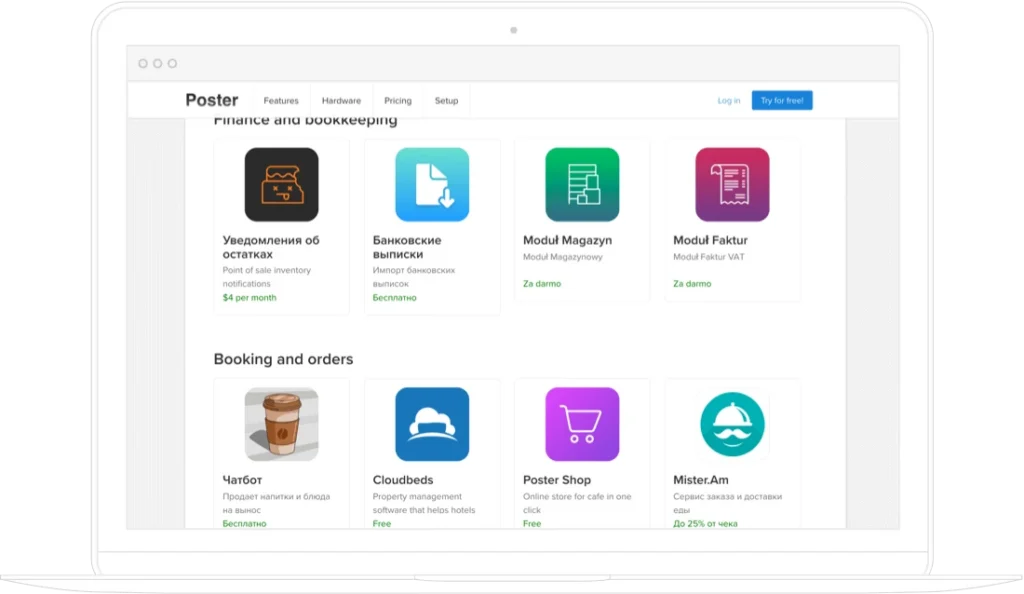Click the Poster Shop card title
1024x594 pixels.
coord(557,480)
